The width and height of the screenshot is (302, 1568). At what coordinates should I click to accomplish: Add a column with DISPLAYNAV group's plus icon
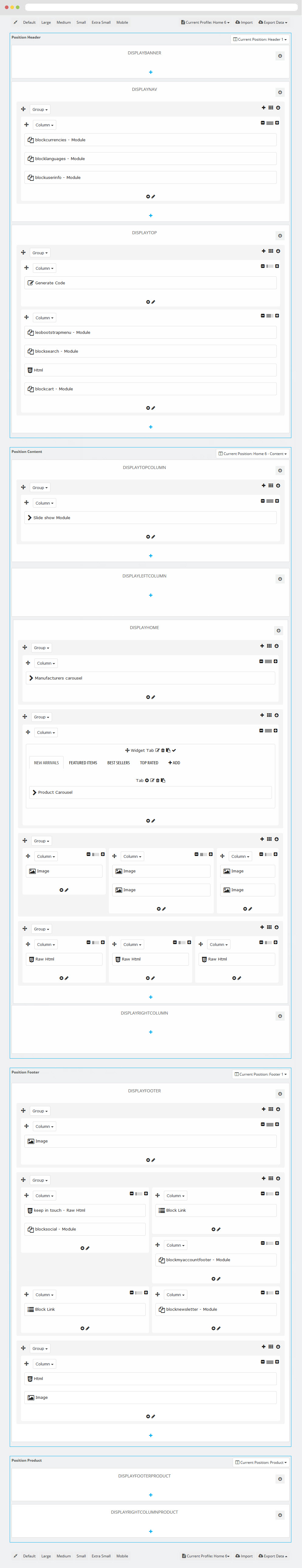(264, 108)
